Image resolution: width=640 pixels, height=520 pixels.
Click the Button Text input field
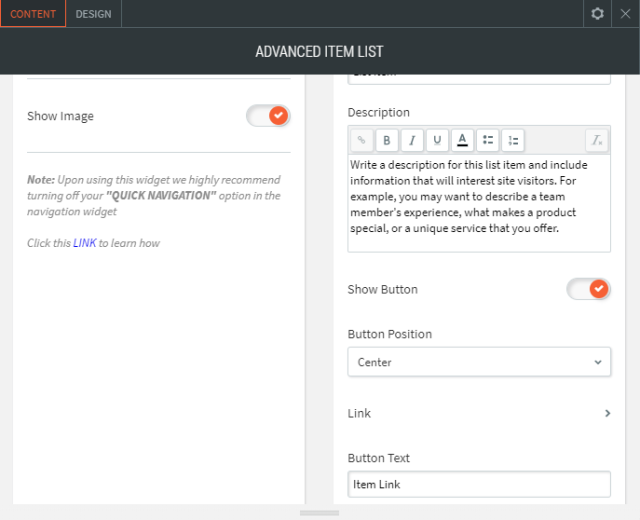(x=479, y=484)
